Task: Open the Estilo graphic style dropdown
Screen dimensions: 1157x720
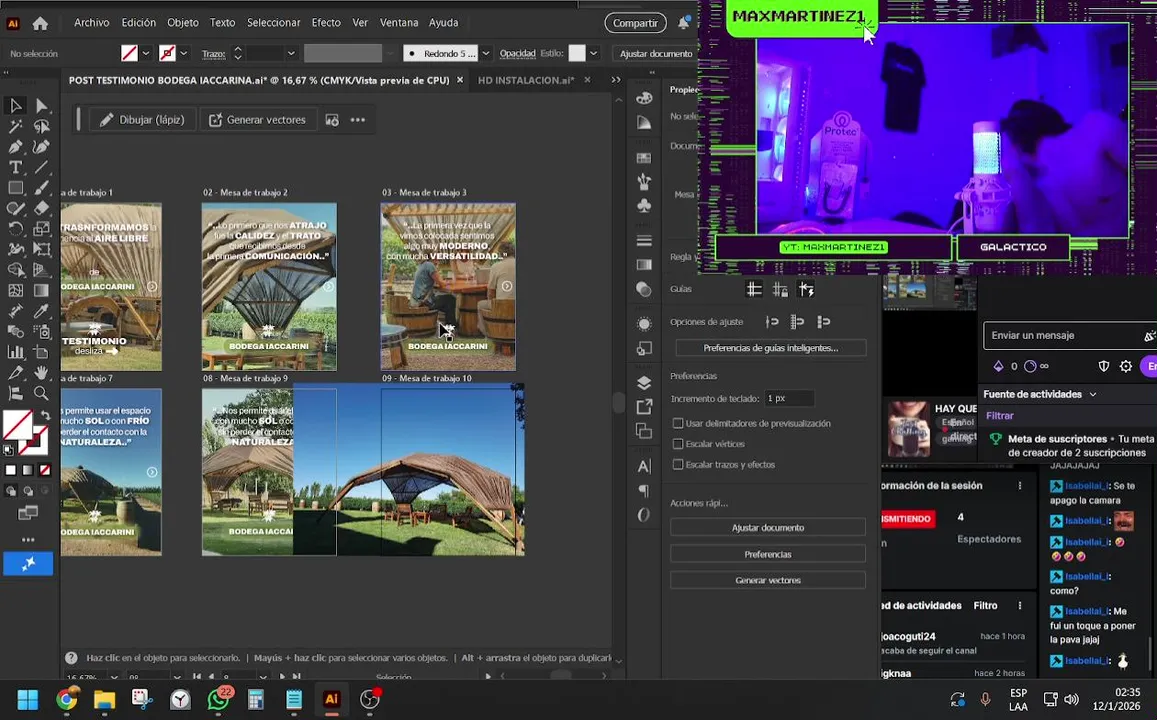Action: pos(594,53)
